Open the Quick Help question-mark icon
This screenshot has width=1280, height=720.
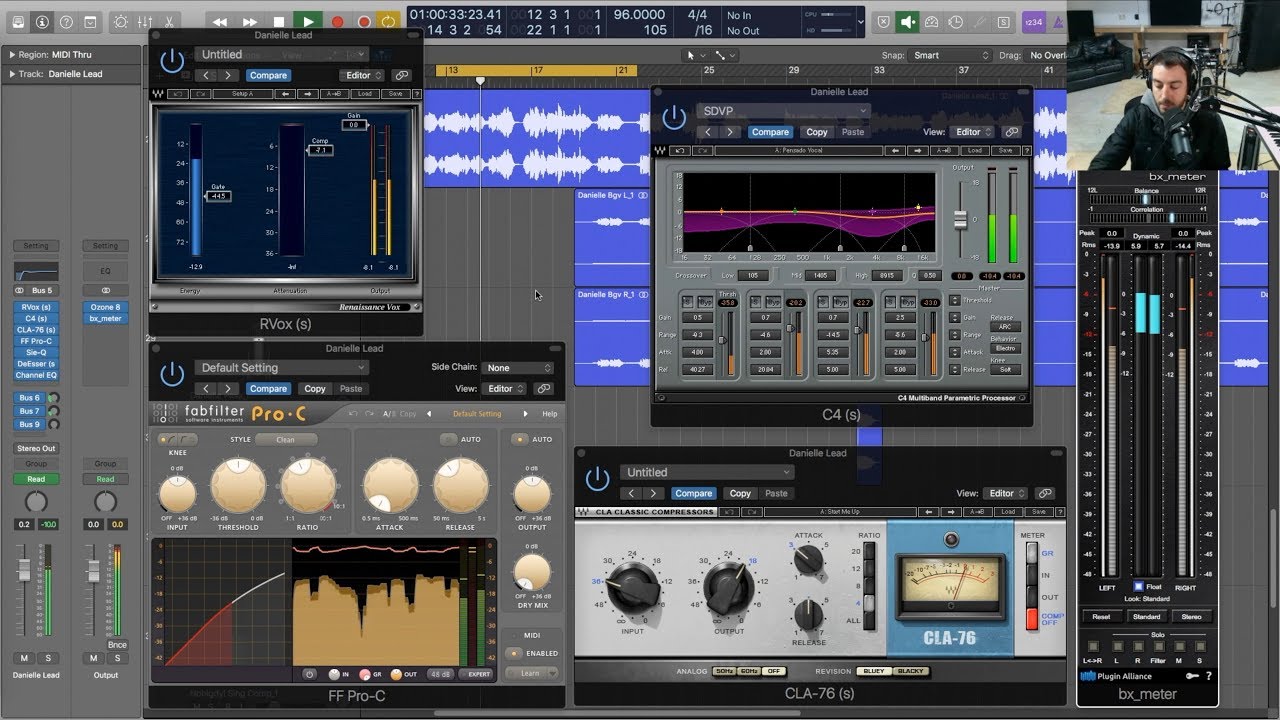point(67,21)
